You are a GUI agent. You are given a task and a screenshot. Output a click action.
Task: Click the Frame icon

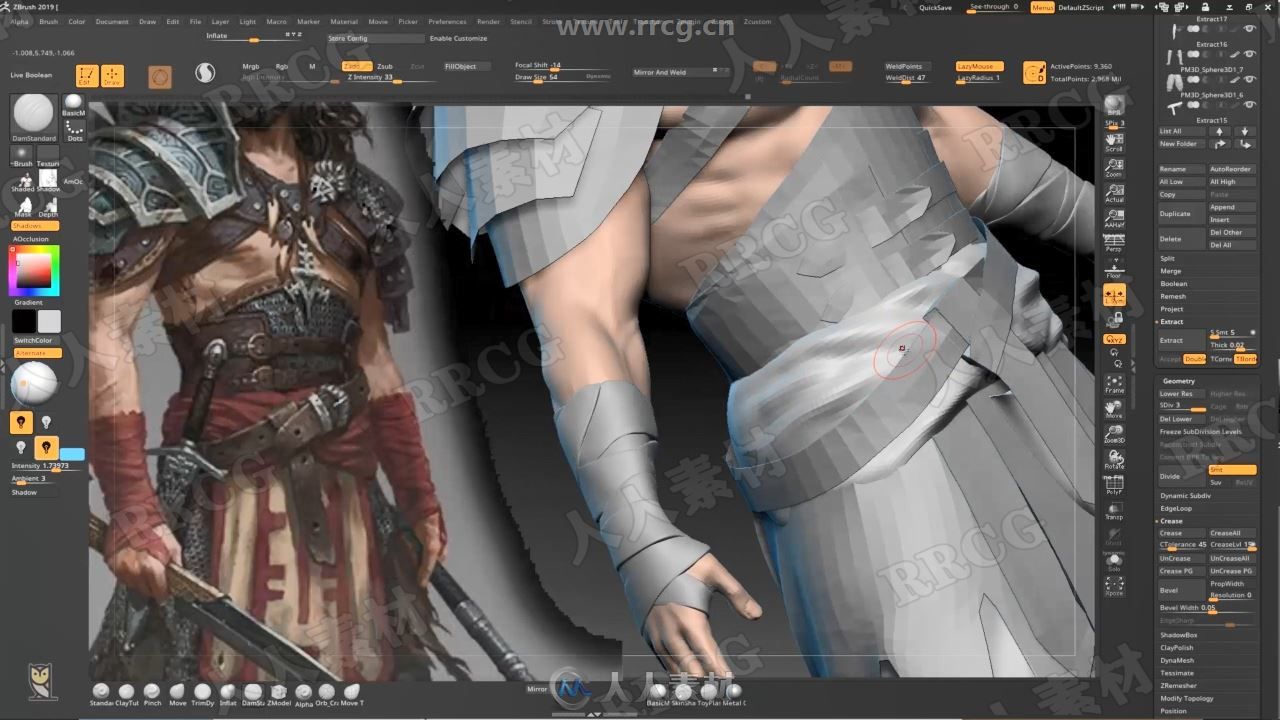tap(1114, 384)
